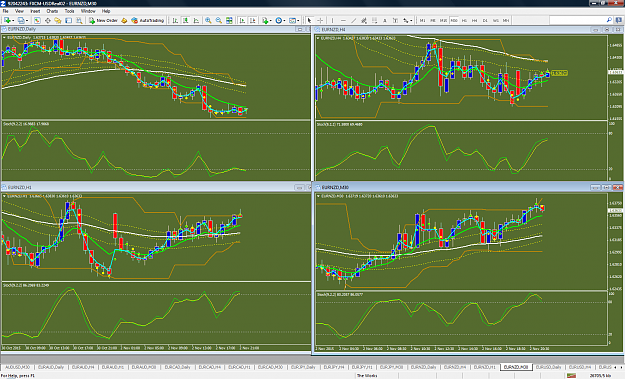
Task: Toggle Auto Scroll for the chart
Action: point(242,20)
